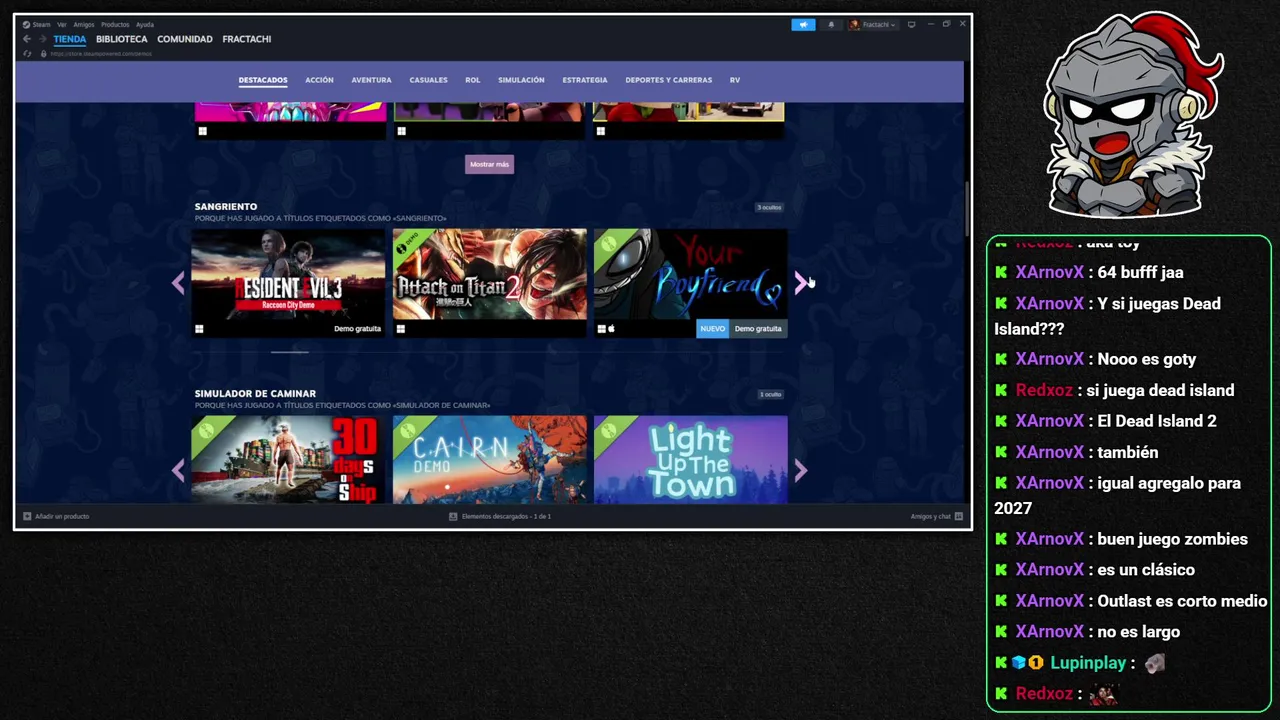Select the CASUALES category tab

pyautogui.click(x=428, y=80)
